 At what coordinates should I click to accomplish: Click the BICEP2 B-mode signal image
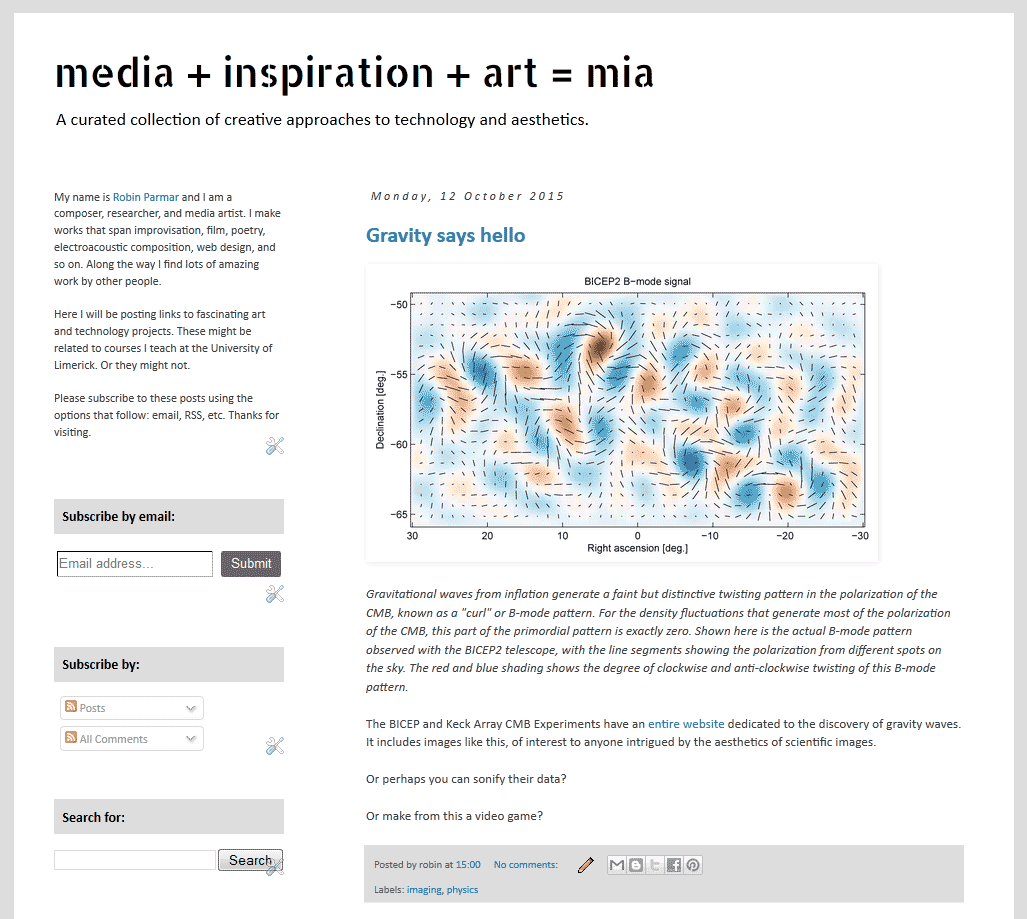(622, 413)
